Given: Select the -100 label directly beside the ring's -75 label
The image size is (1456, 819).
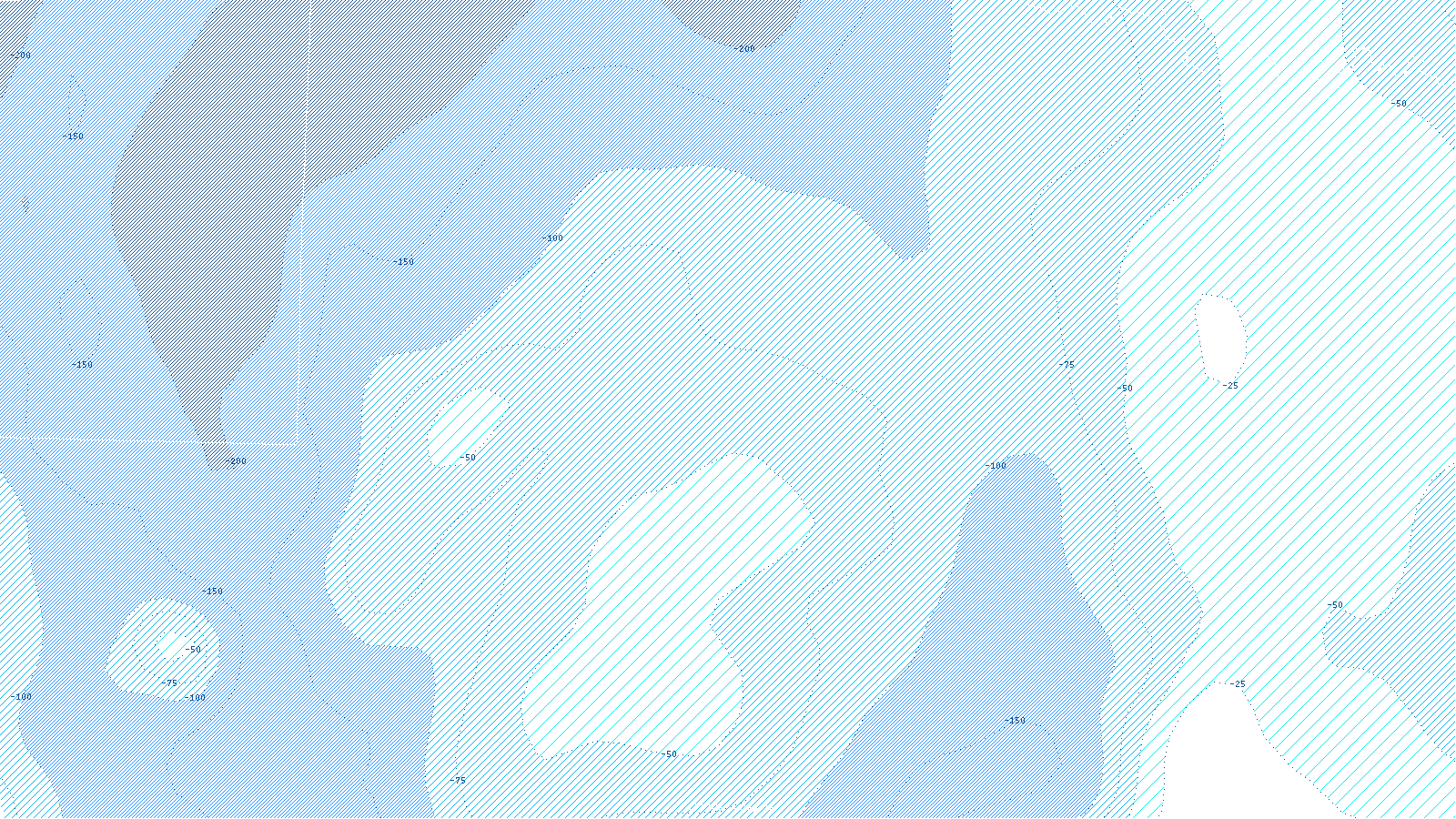Looking at the screenshot, I should click(x=195, y=698).
